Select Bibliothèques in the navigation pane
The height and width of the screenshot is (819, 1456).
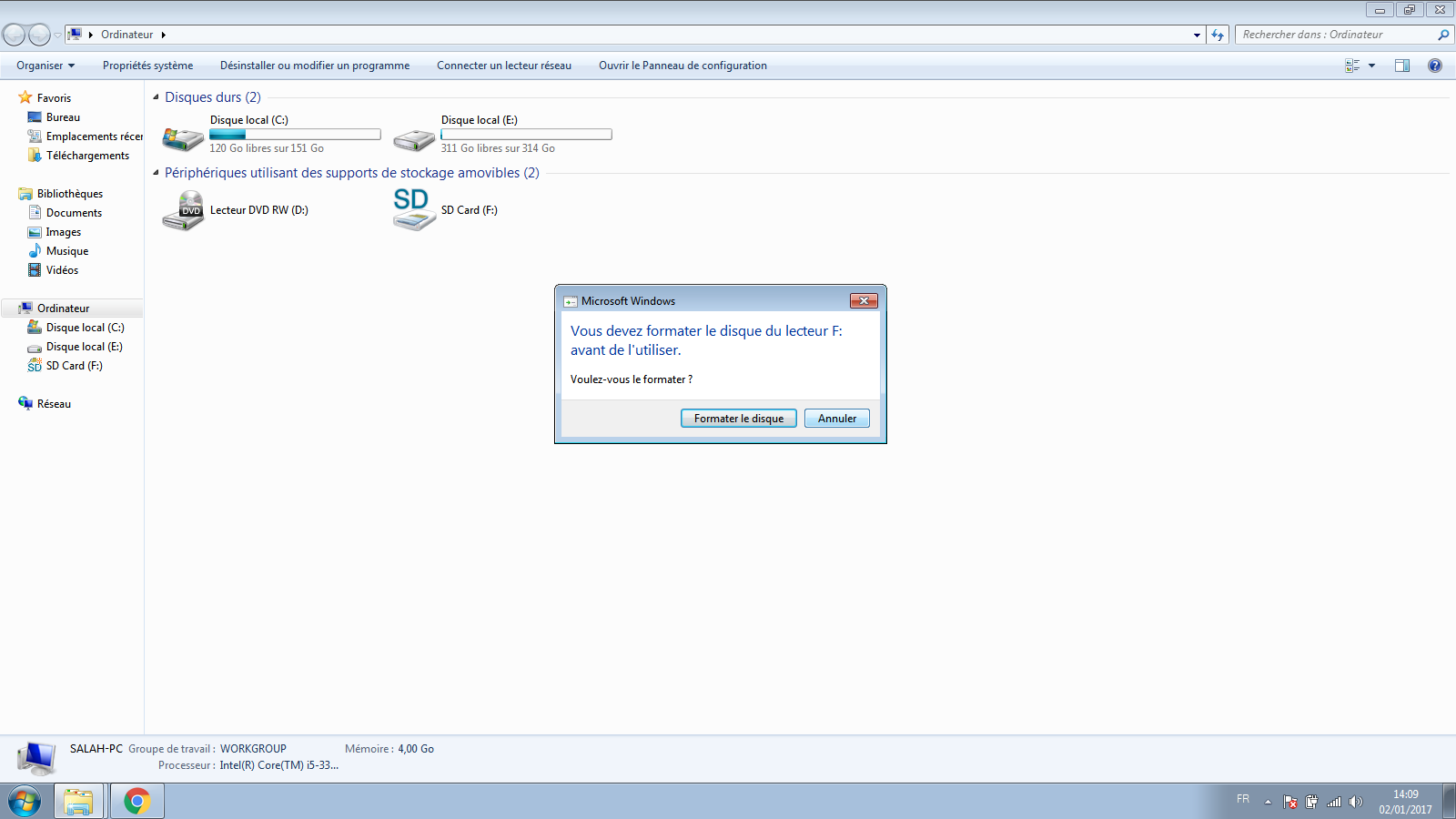tap(70, 194)
